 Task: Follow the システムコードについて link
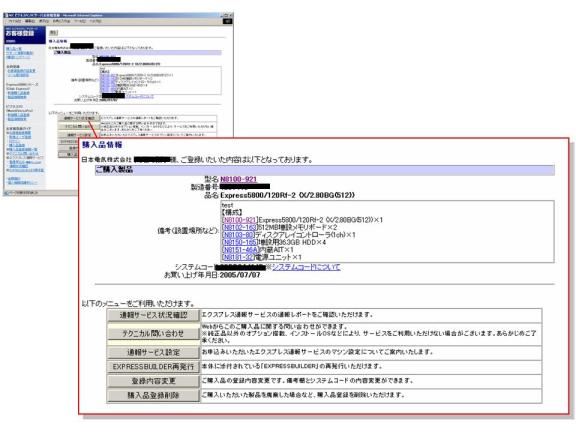(306, 267)
